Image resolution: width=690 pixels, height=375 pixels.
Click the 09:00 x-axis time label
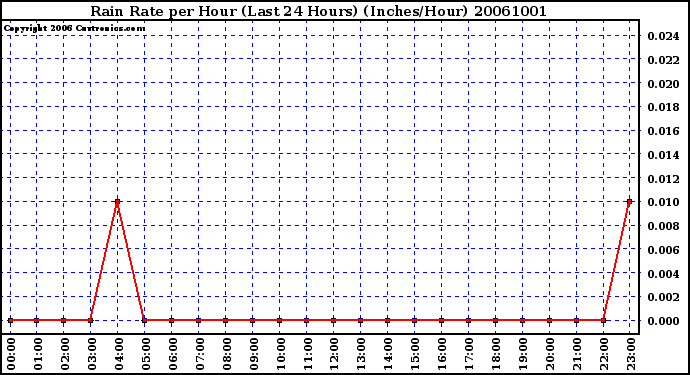click(x=254, y=354)
